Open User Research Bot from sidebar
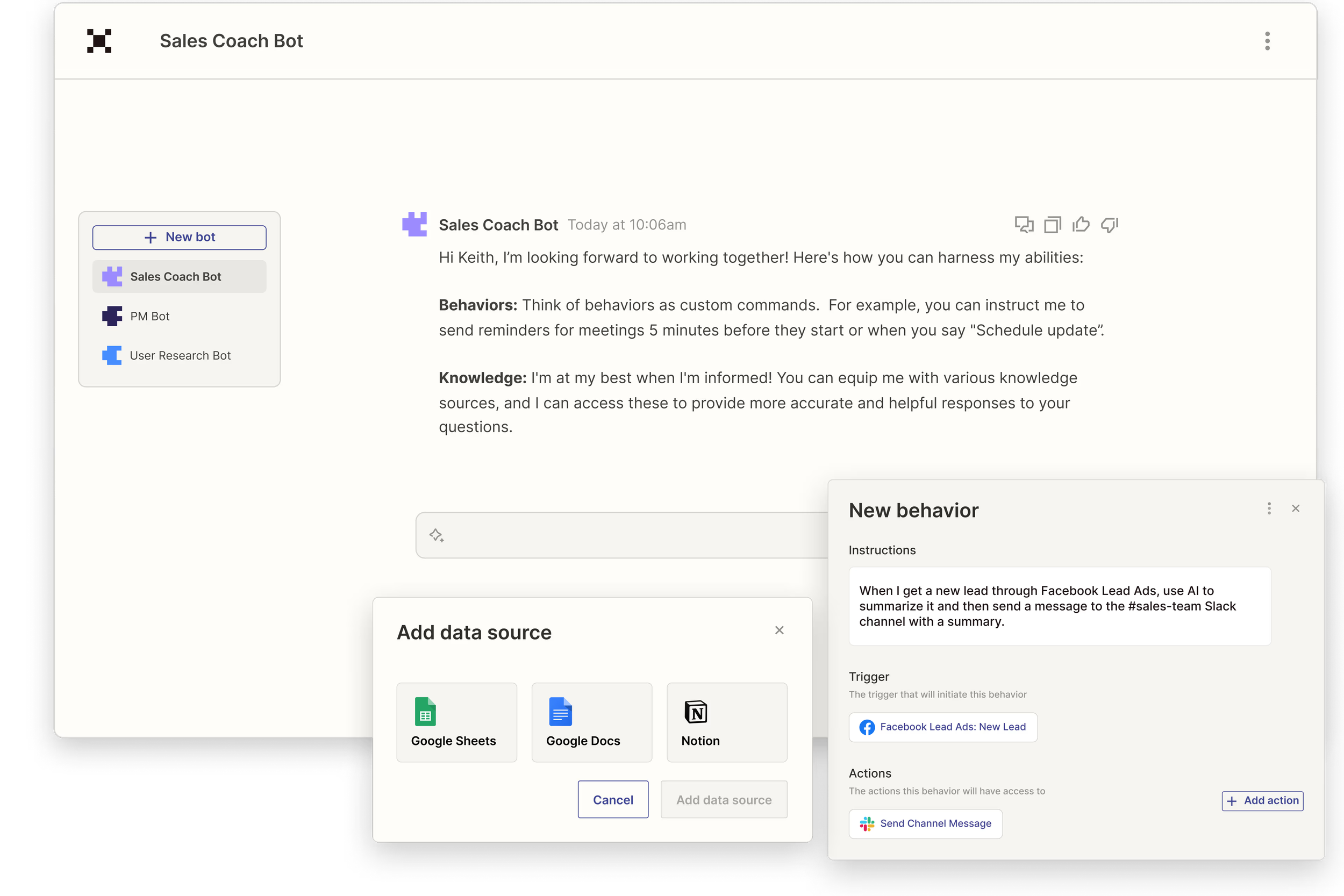1344x896 pixels. tap(180, 355)
